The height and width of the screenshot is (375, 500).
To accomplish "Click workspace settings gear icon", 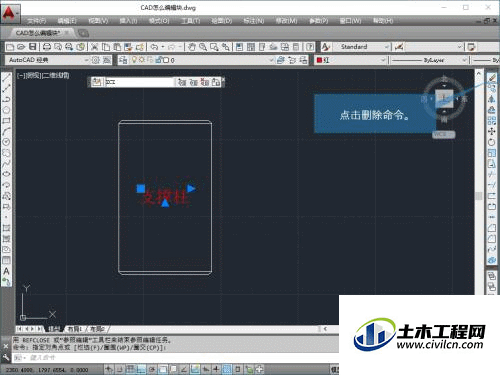I will click(x=96, y=60).
